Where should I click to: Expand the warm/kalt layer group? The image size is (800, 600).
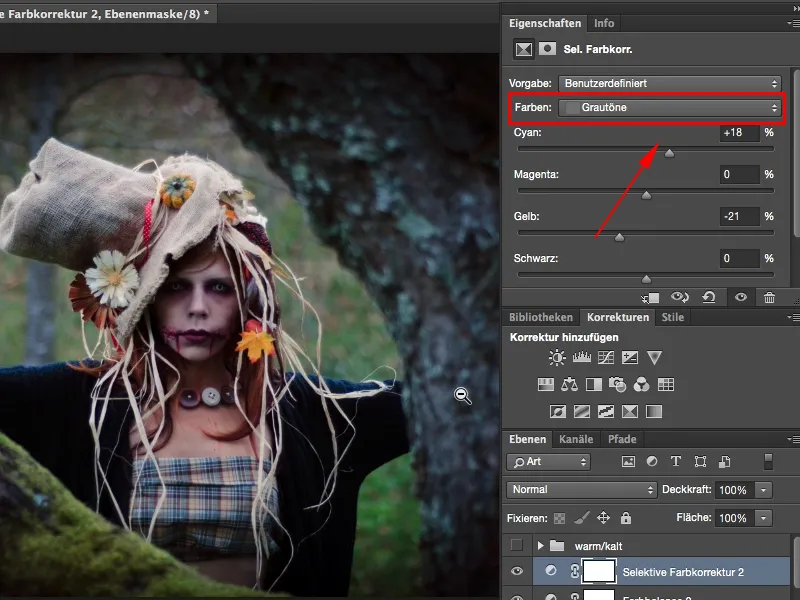[540, 546]
